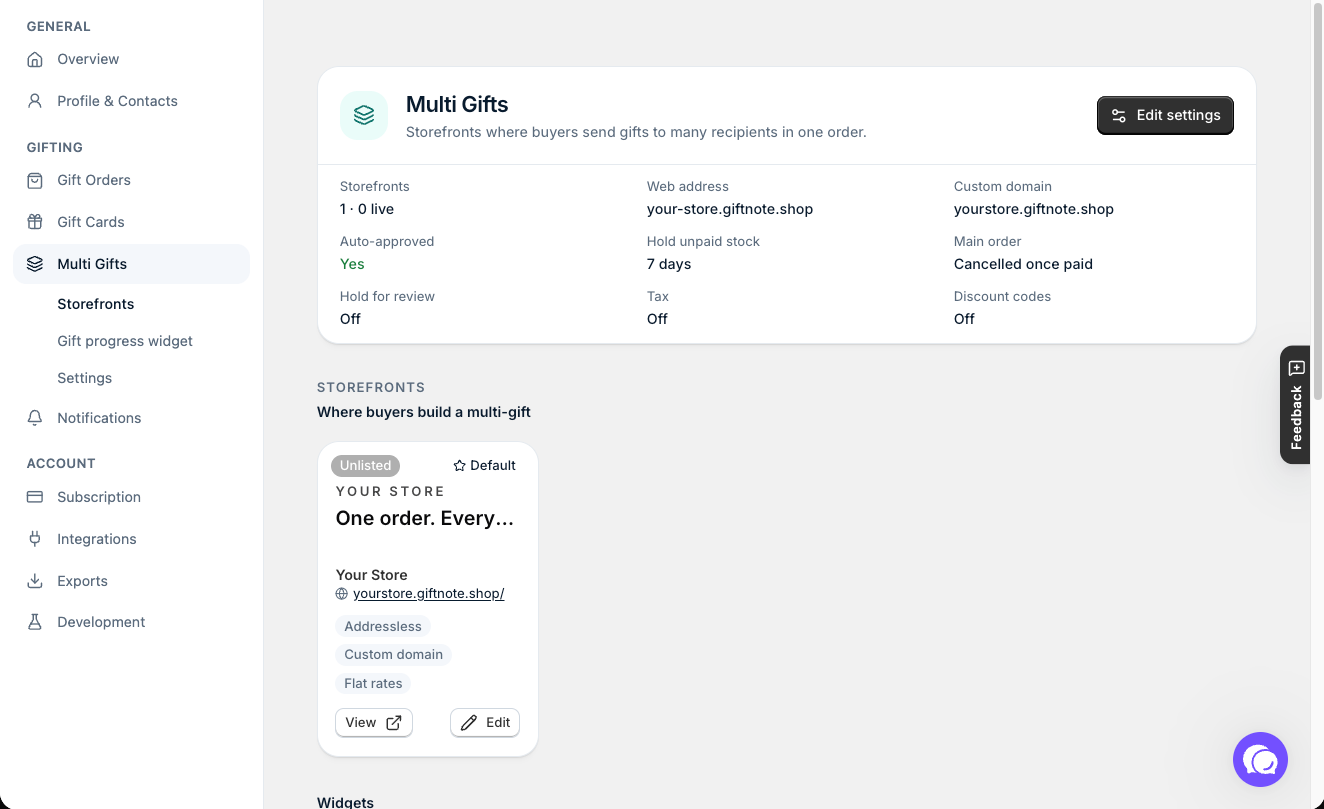1324x809 pixels.
Task: Open Settings under Multi Gifts
Action: coord(85,378)
